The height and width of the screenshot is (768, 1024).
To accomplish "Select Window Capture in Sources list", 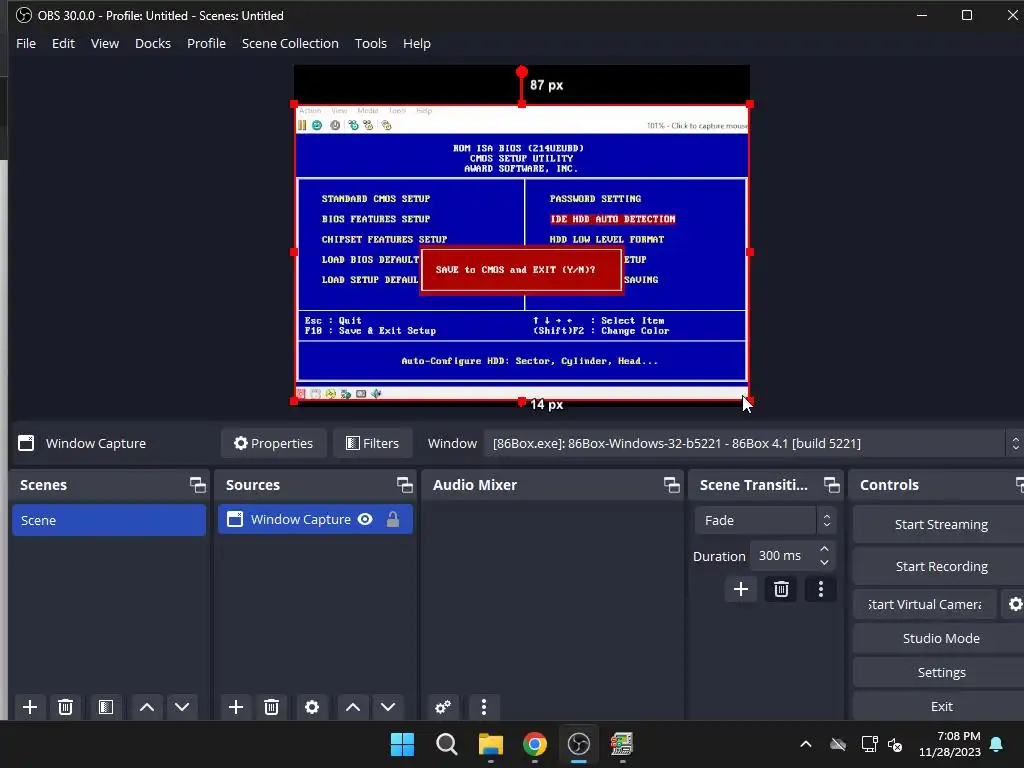I will (x=315, y=519).
